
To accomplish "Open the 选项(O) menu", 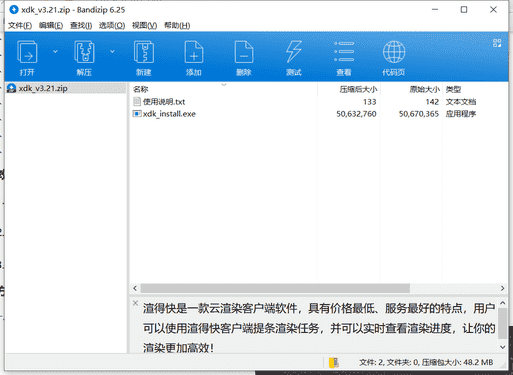I will 112,26.
